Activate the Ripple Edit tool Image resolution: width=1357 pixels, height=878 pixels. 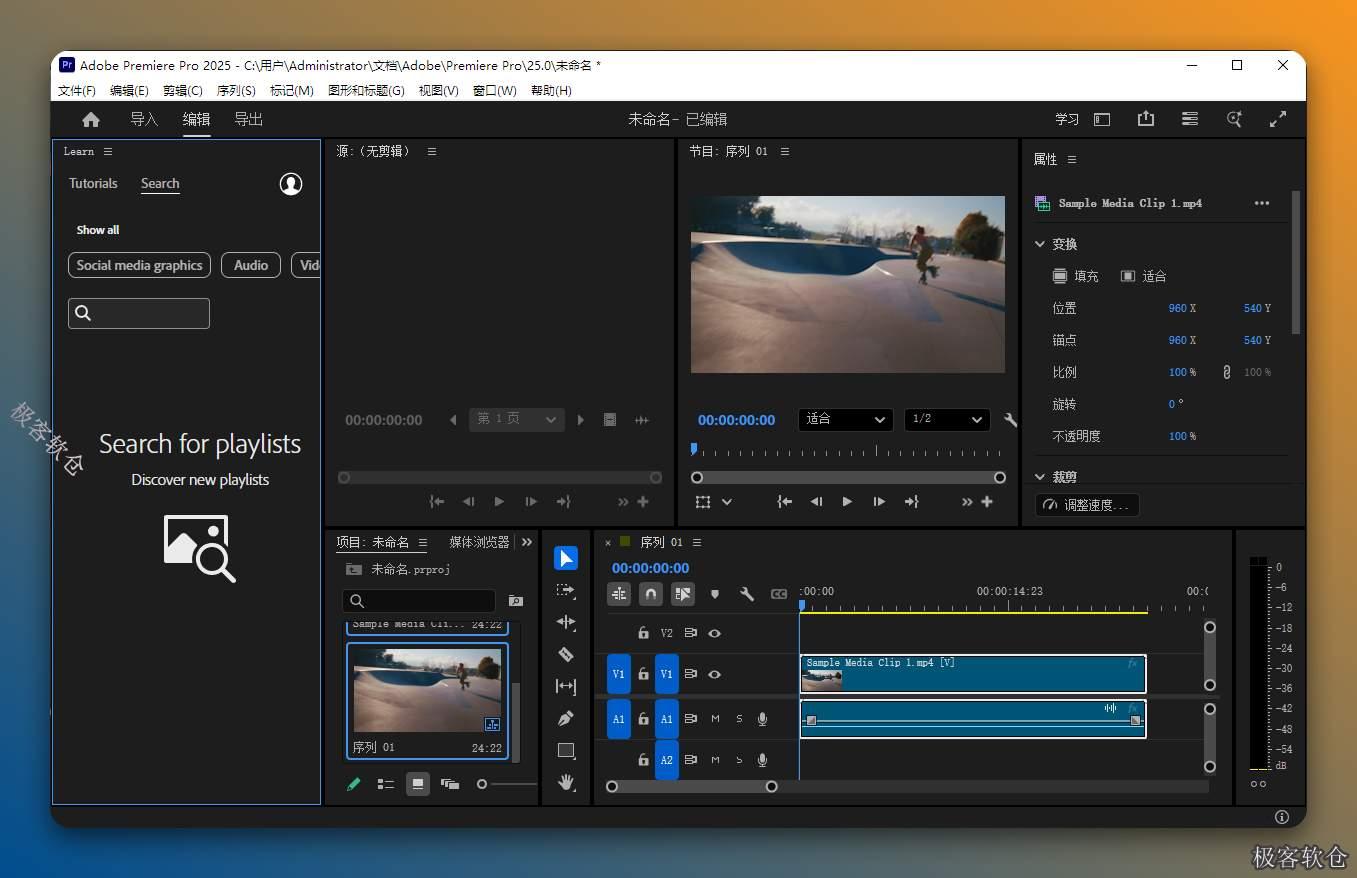point(566,622)
